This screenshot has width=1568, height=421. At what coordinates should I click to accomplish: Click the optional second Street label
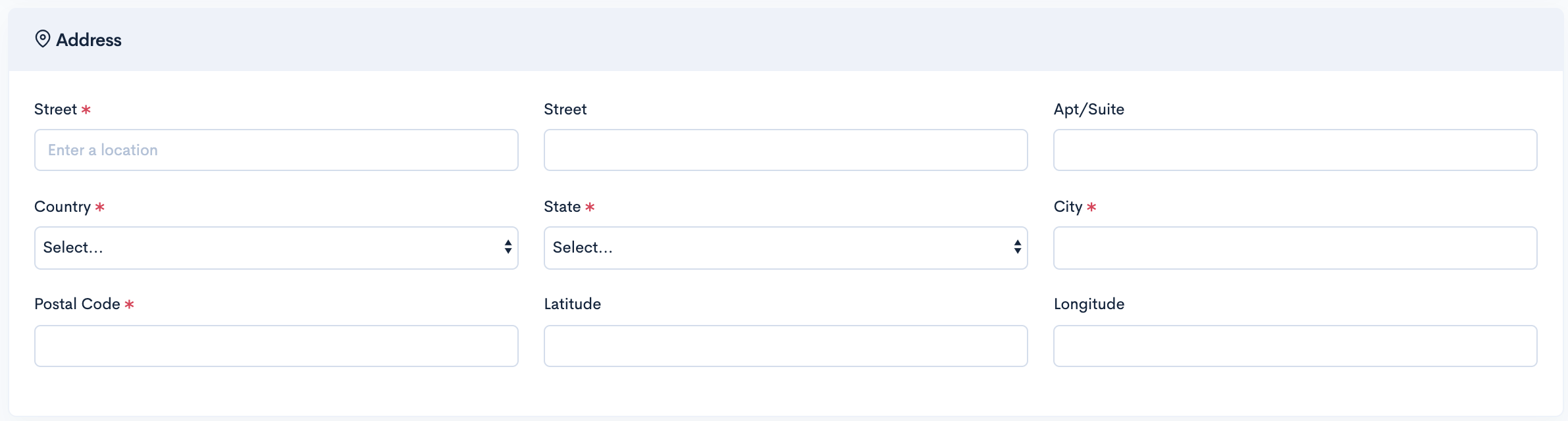point(565,109)
